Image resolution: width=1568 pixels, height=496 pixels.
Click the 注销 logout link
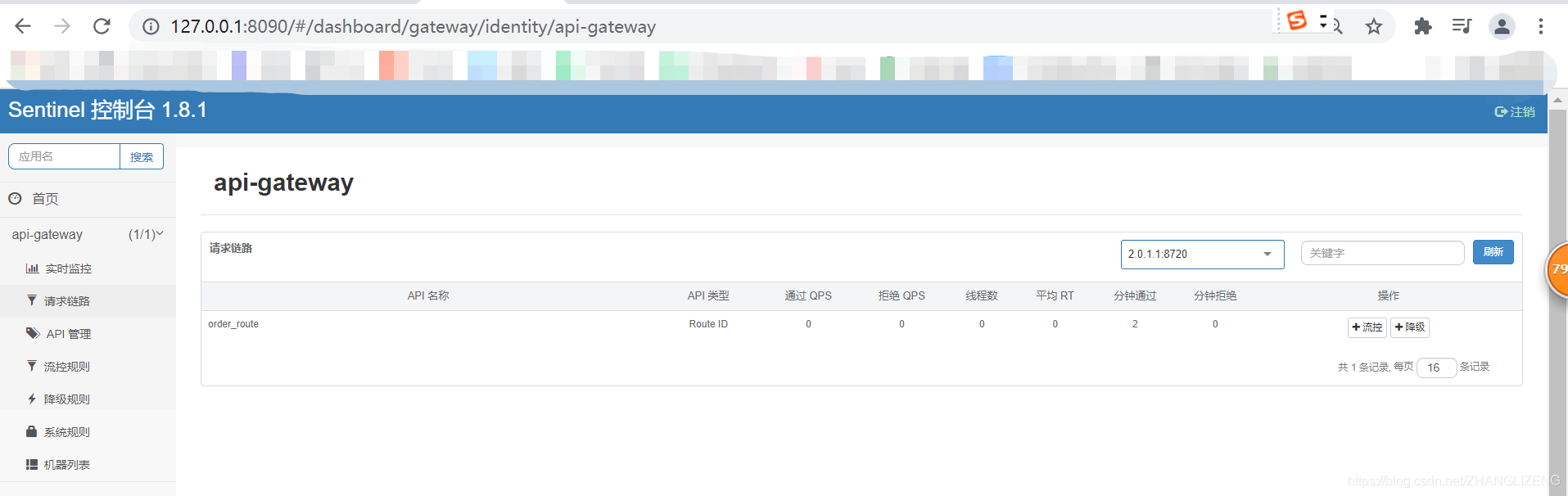[1516, 112]
